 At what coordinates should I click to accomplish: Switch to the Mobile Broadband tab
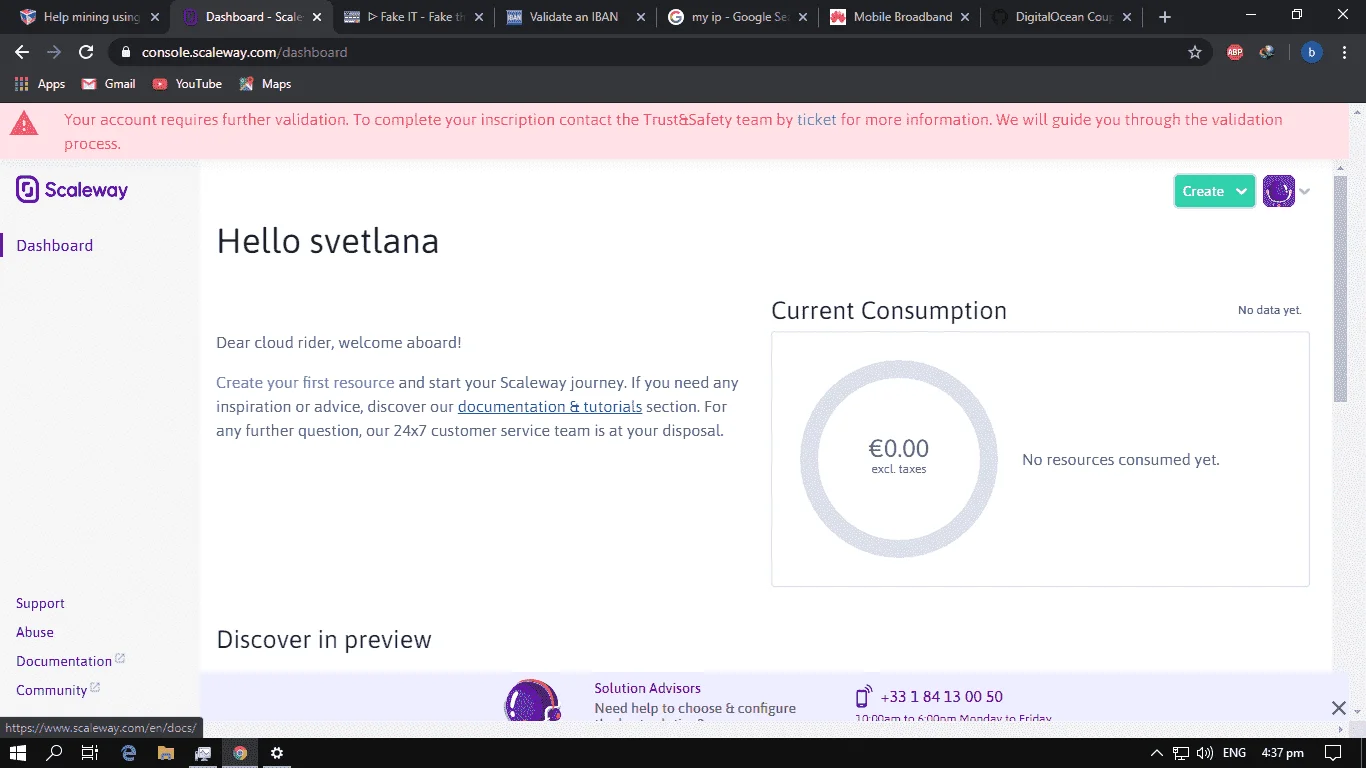click(899, 17)
